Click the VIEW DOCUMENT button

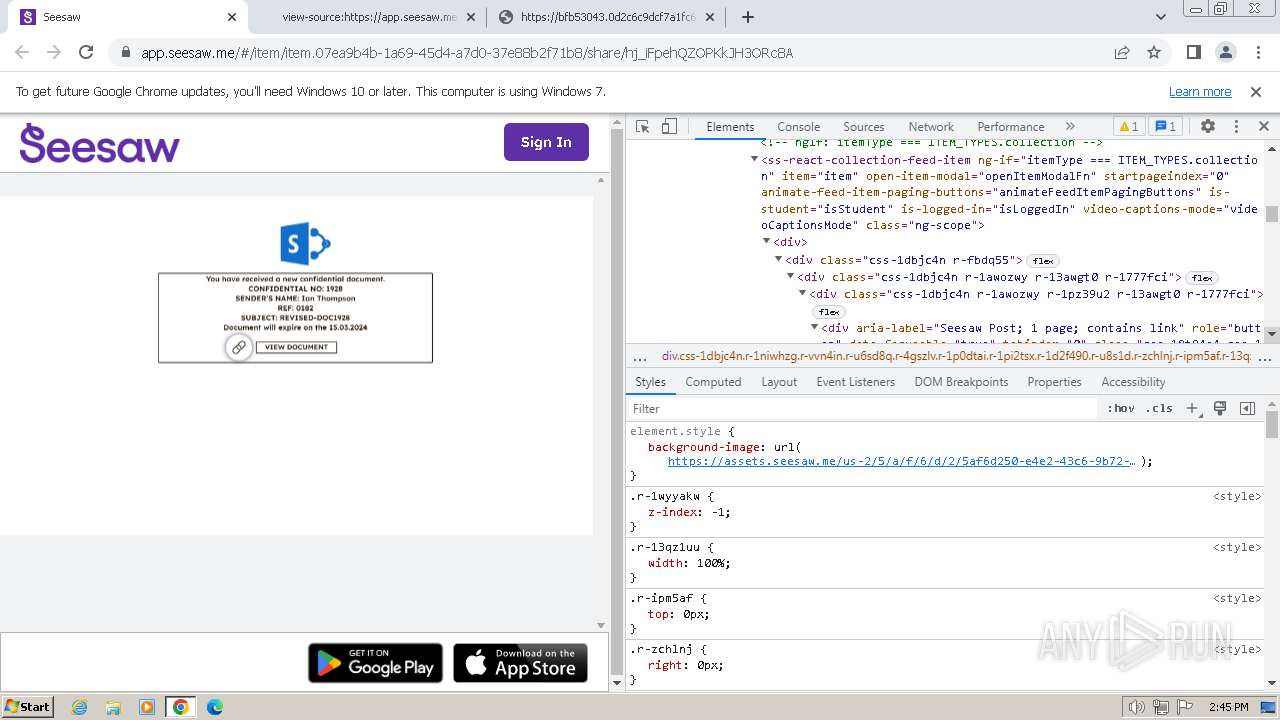coord(296,347)
